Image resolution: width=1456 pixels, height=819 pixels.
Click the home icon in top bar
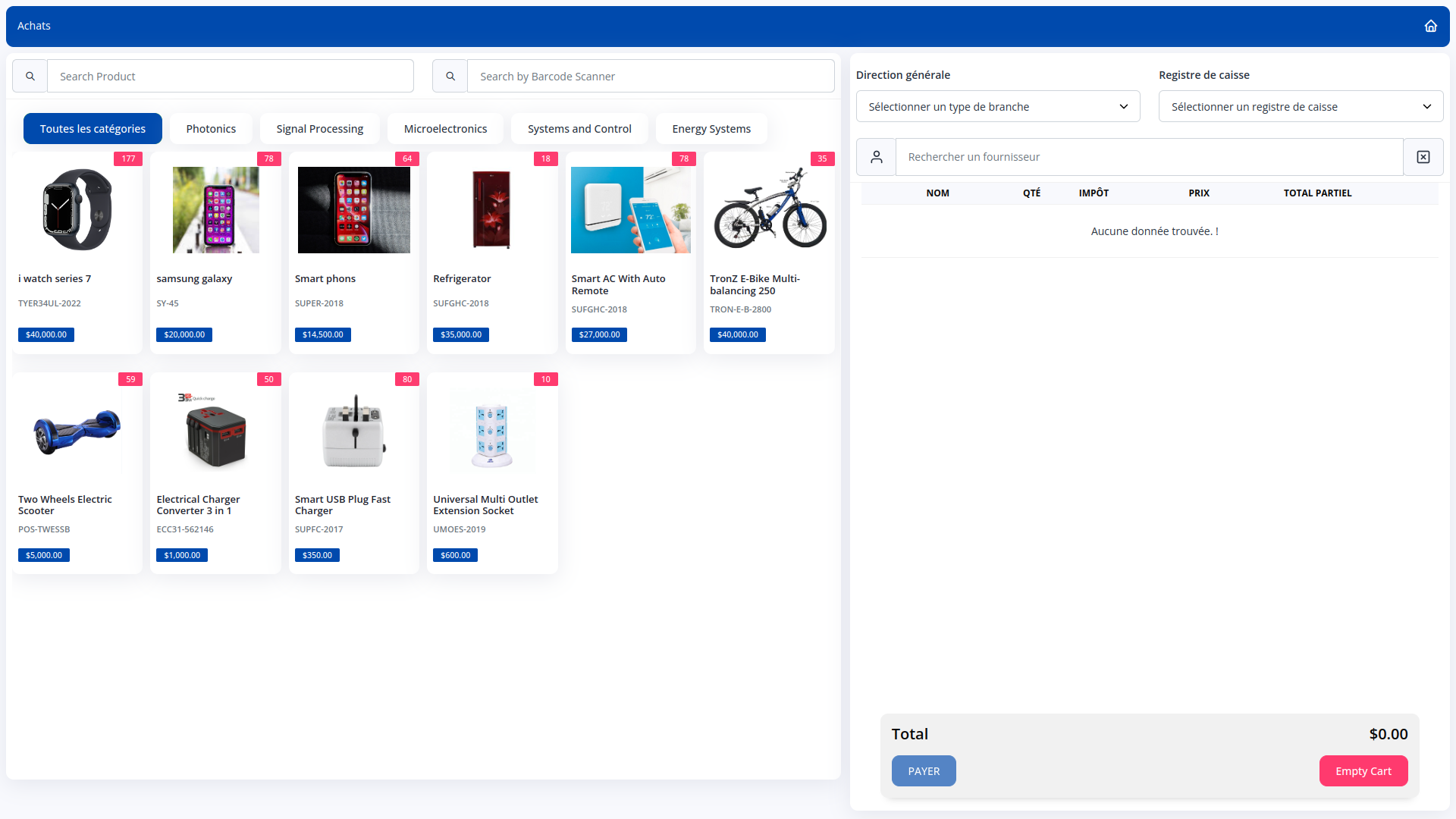[x=1430, y=26]
